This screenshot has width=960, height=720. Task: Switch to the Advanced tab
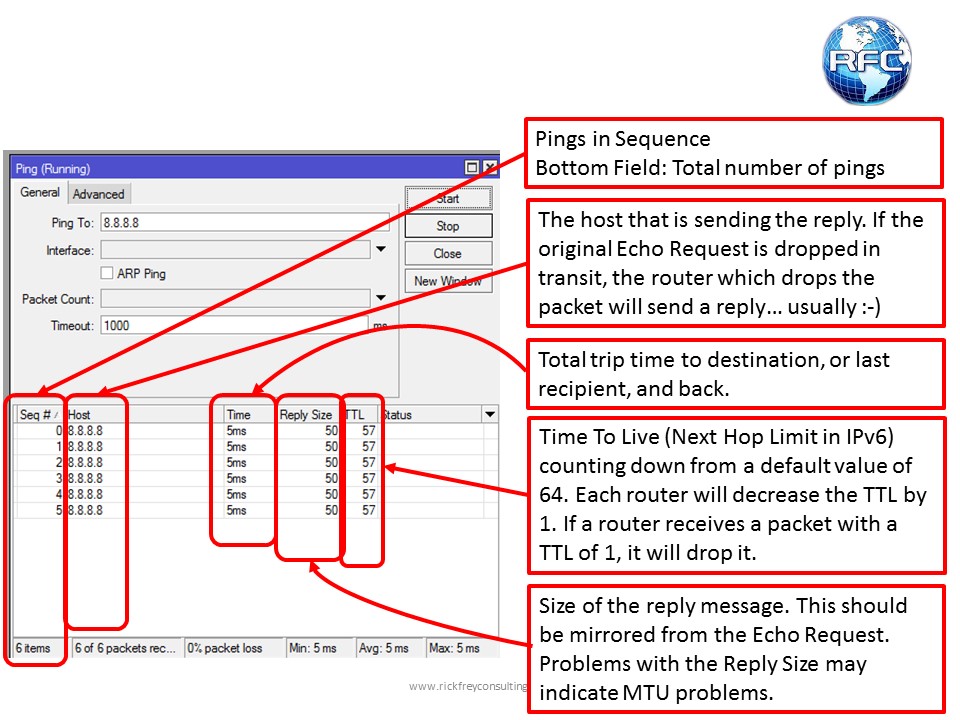[x=99, y=193]
